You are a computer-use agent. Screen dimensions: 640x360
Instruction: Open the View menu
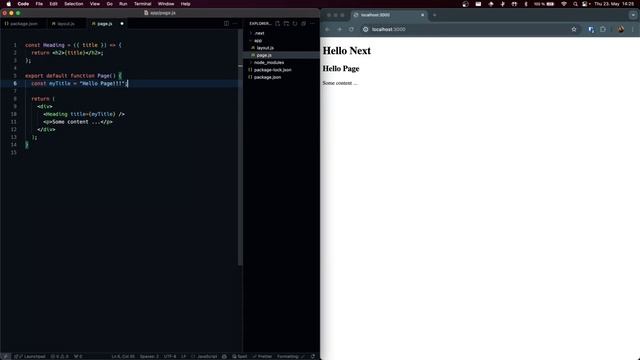point(95,4)
